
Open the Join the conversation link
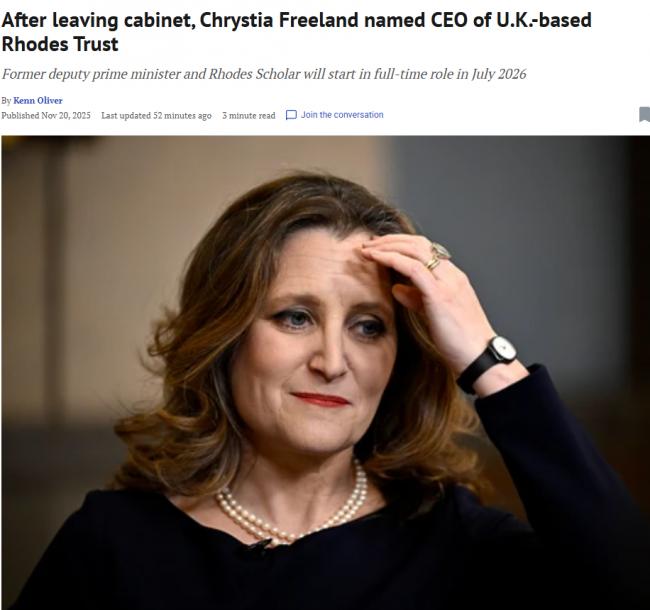coord(342,115)
